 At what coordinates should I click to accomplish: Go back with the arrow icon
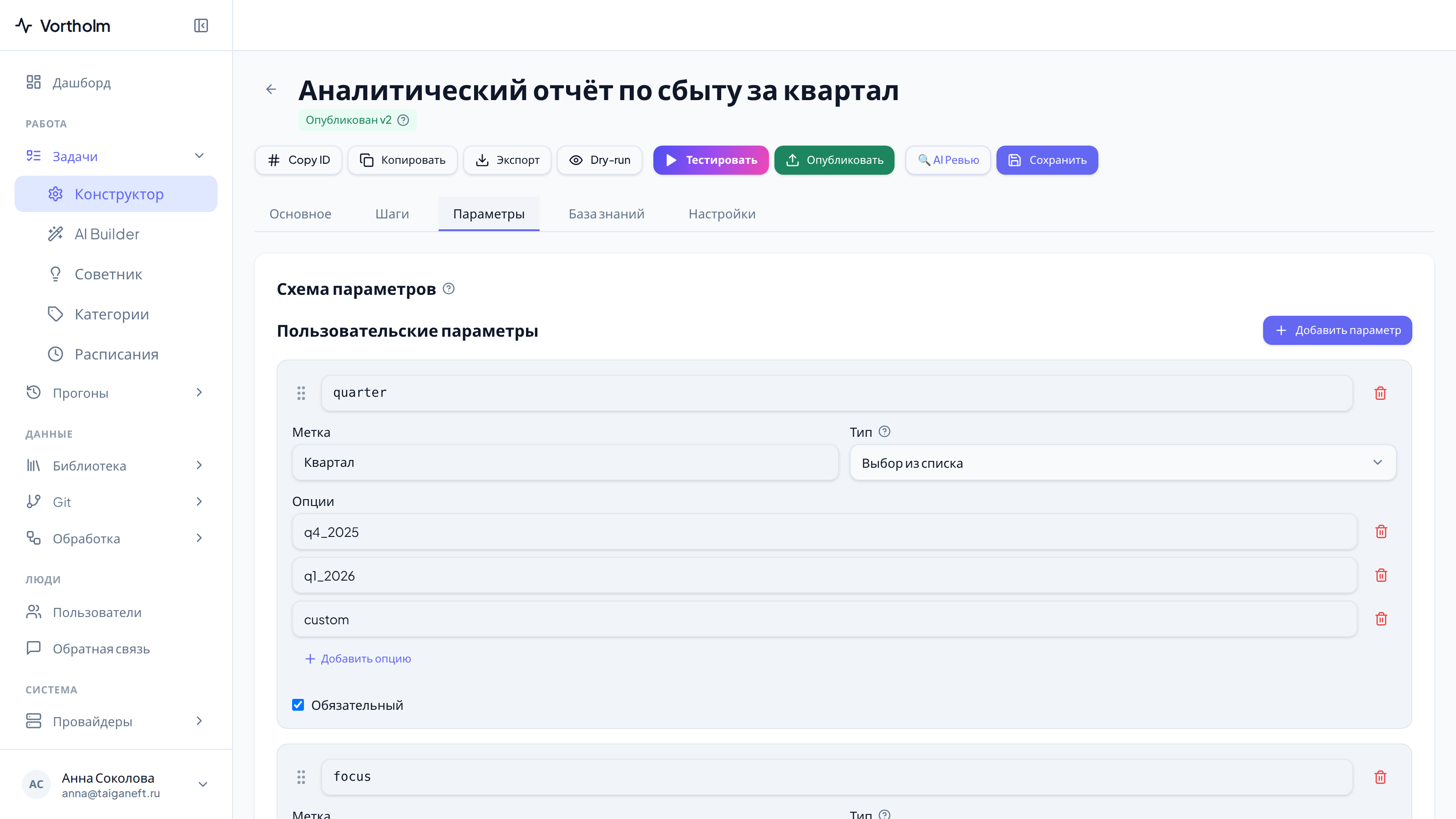tap(271, 89)
